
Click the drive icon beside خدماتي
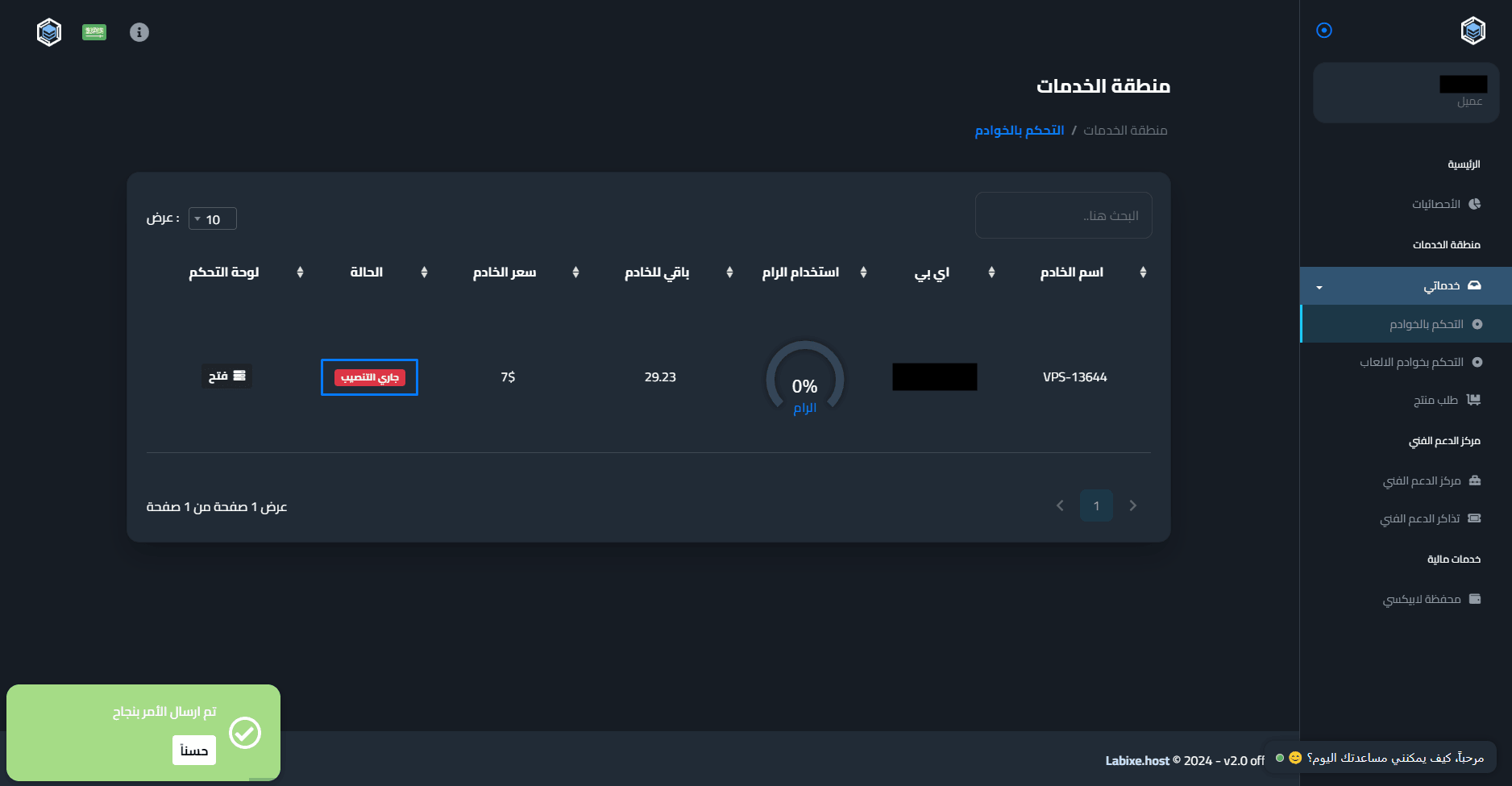1474,285
